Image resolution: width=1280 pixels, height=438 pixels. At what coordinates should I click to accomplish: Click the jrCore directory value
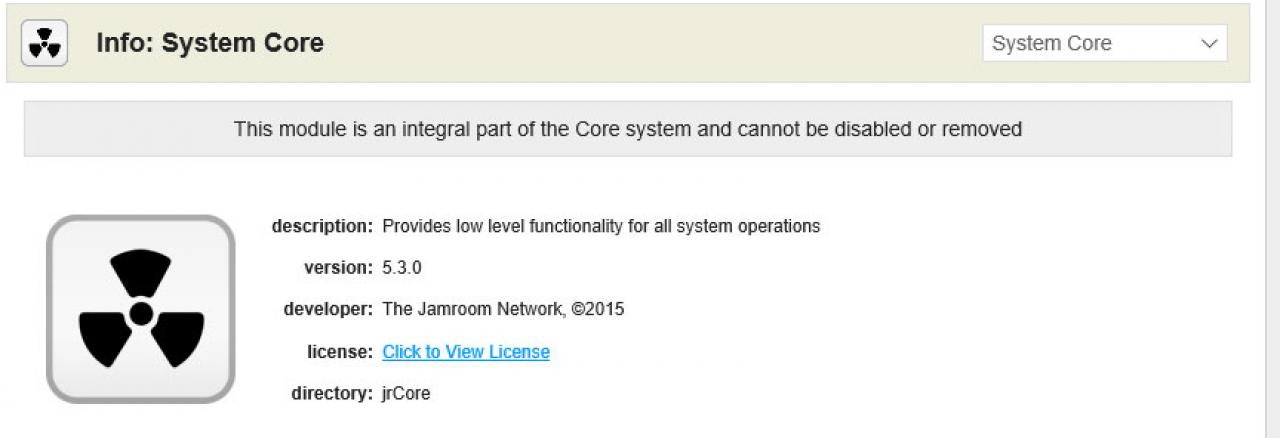tap(406, 394)
